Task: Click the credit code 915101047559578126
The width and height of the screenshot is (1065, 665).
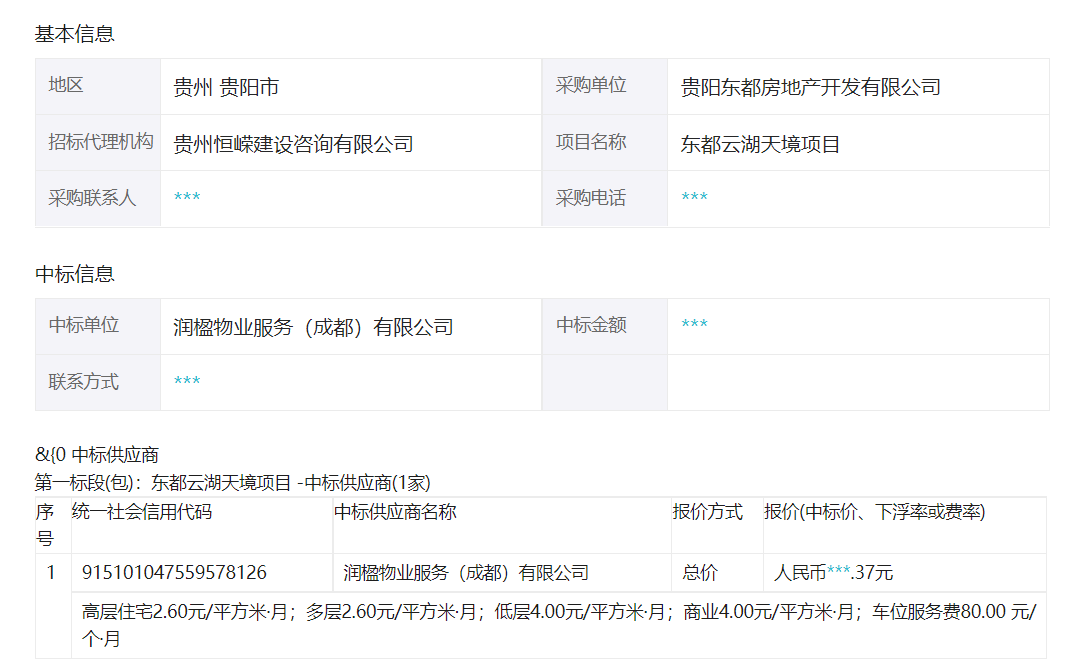Action: pyautogui.click(x=175, y=573)
